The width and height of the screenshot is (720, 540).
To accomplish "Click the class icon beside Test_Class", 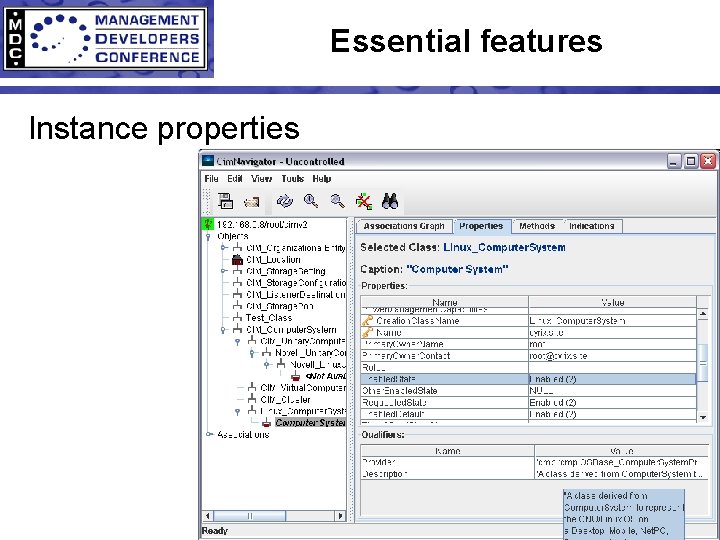I will pyautogui.click(x=237, y=318).
